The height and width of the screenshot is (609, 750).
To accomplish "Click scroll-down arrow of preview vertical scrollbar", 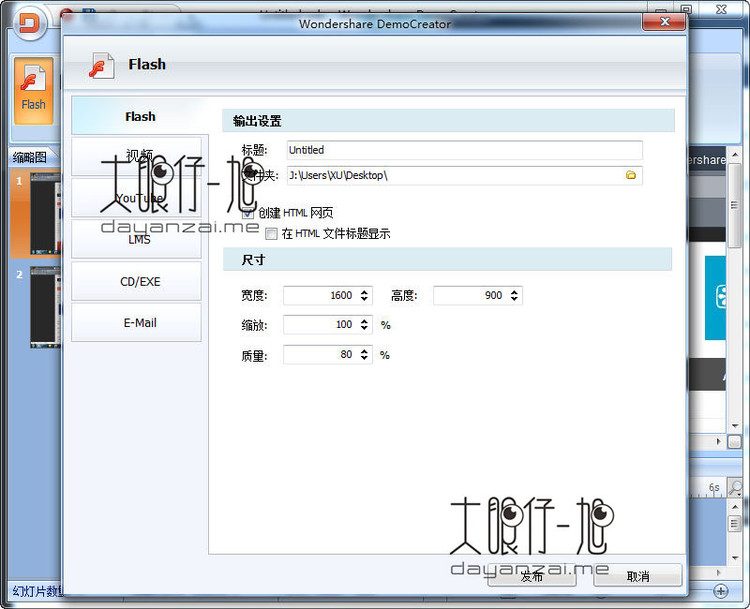I will pos(735,426).
